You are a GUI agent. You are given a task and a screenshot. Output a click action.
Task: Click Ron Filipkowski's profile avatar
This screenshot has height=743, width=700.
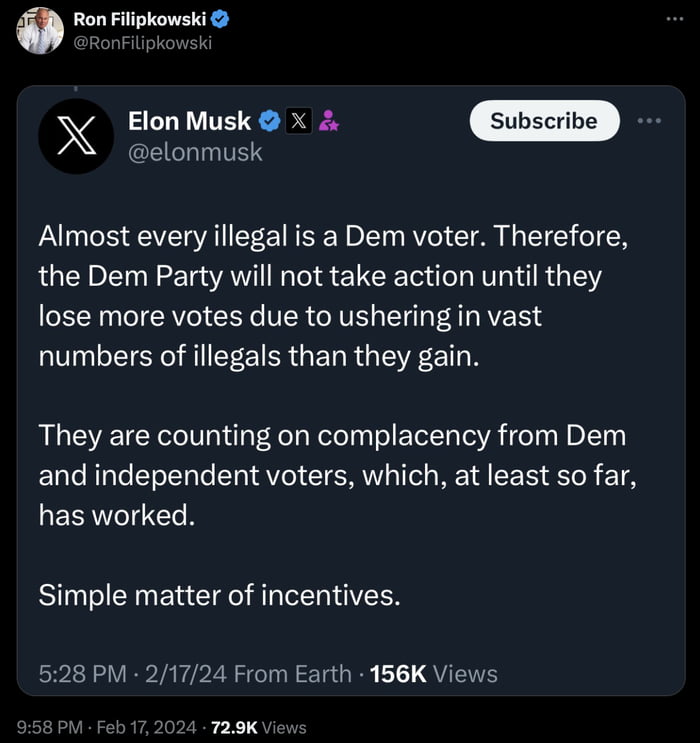point(40,30)
